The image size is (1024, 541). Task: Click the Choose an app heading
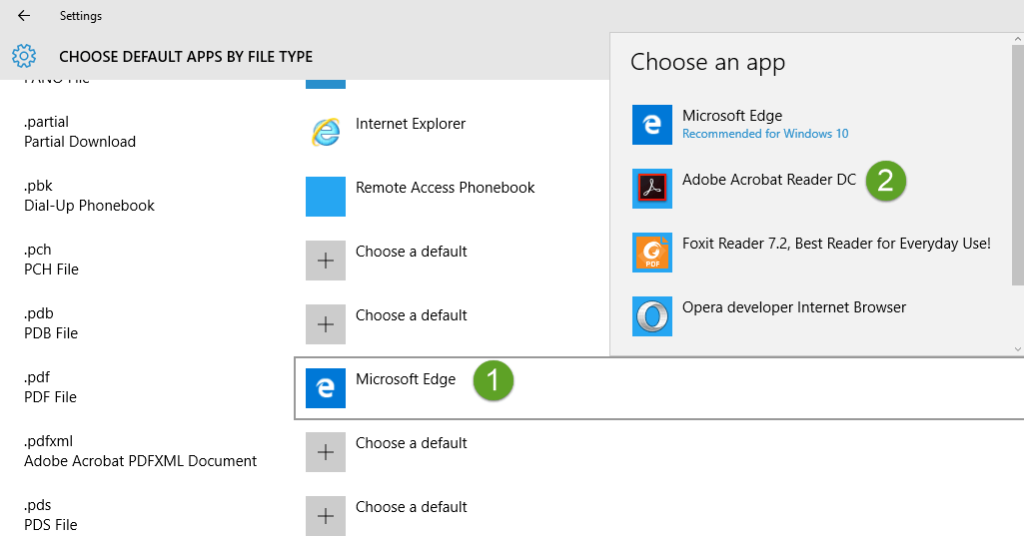tap(707, 63)
